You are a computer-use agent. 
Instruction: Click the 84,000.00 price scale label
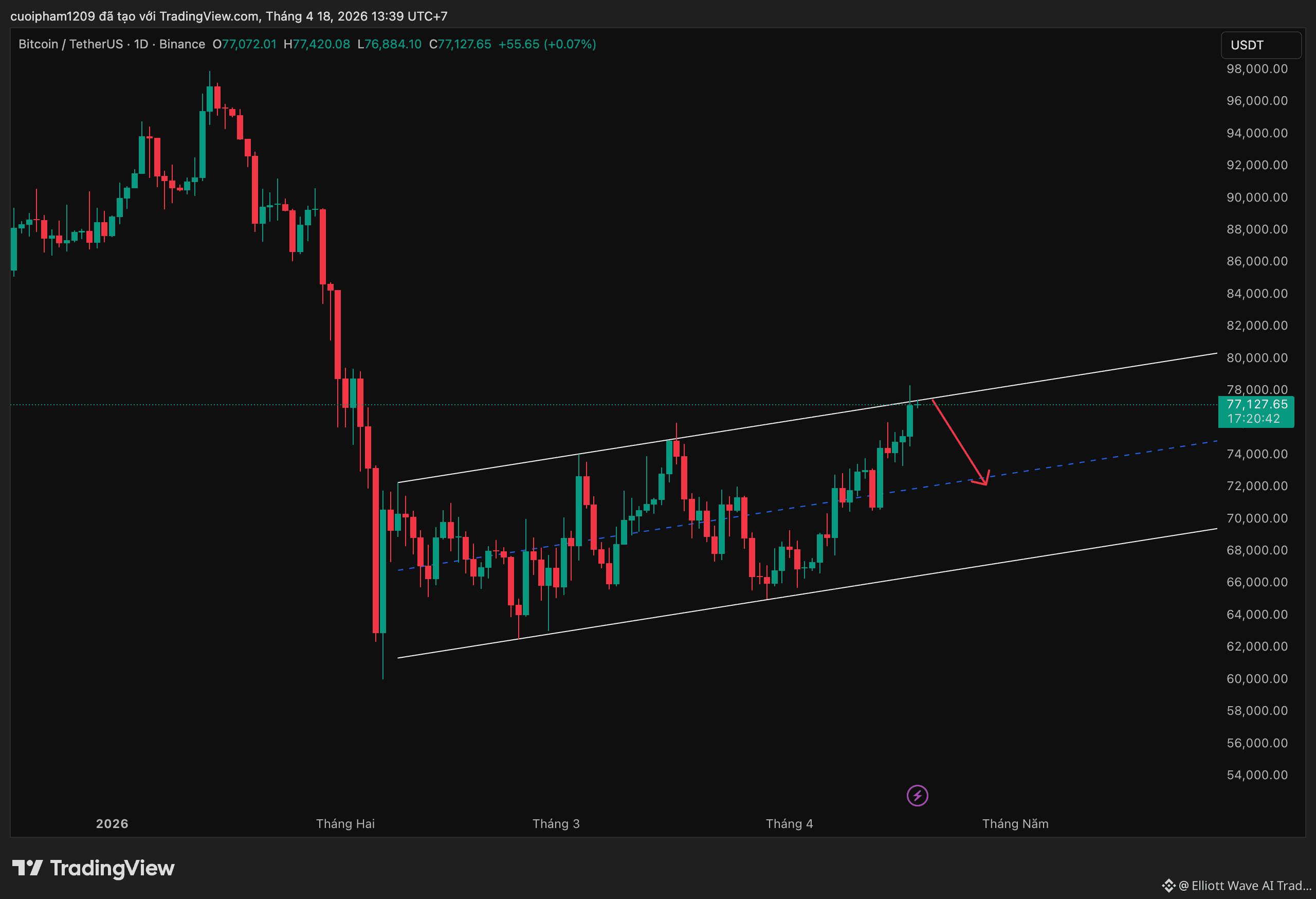(1257, 294)
